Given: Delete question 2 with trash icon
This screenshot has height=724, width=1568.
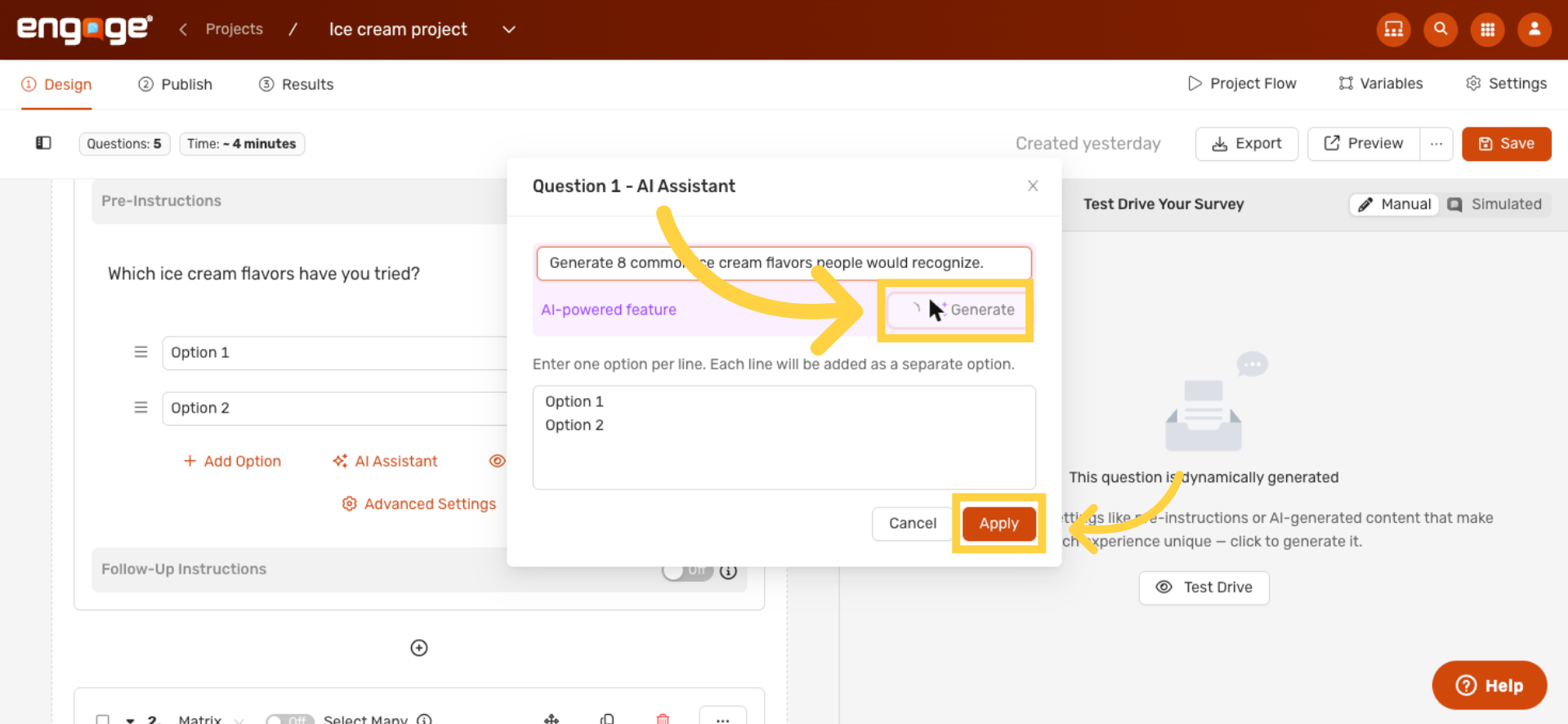Looking at the screenshot, I should pos(663,719).
